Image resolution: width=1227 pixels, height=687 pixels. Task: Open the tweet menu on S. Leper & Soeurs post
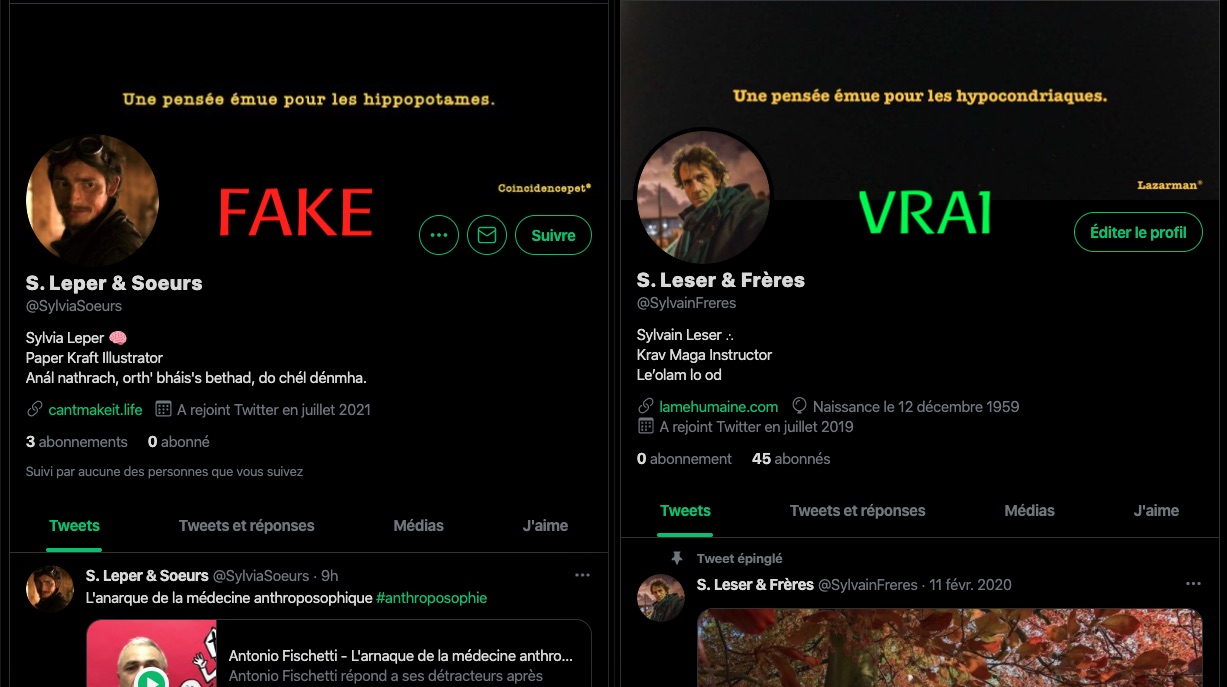(x=582, y=576)
